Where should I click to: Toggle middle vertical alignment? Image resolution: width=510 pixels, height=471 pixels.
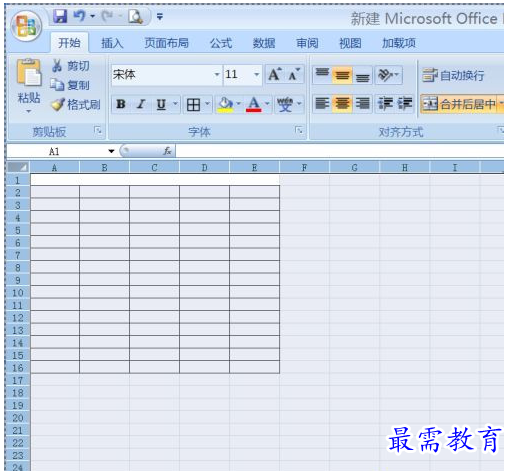click(342, 75)
